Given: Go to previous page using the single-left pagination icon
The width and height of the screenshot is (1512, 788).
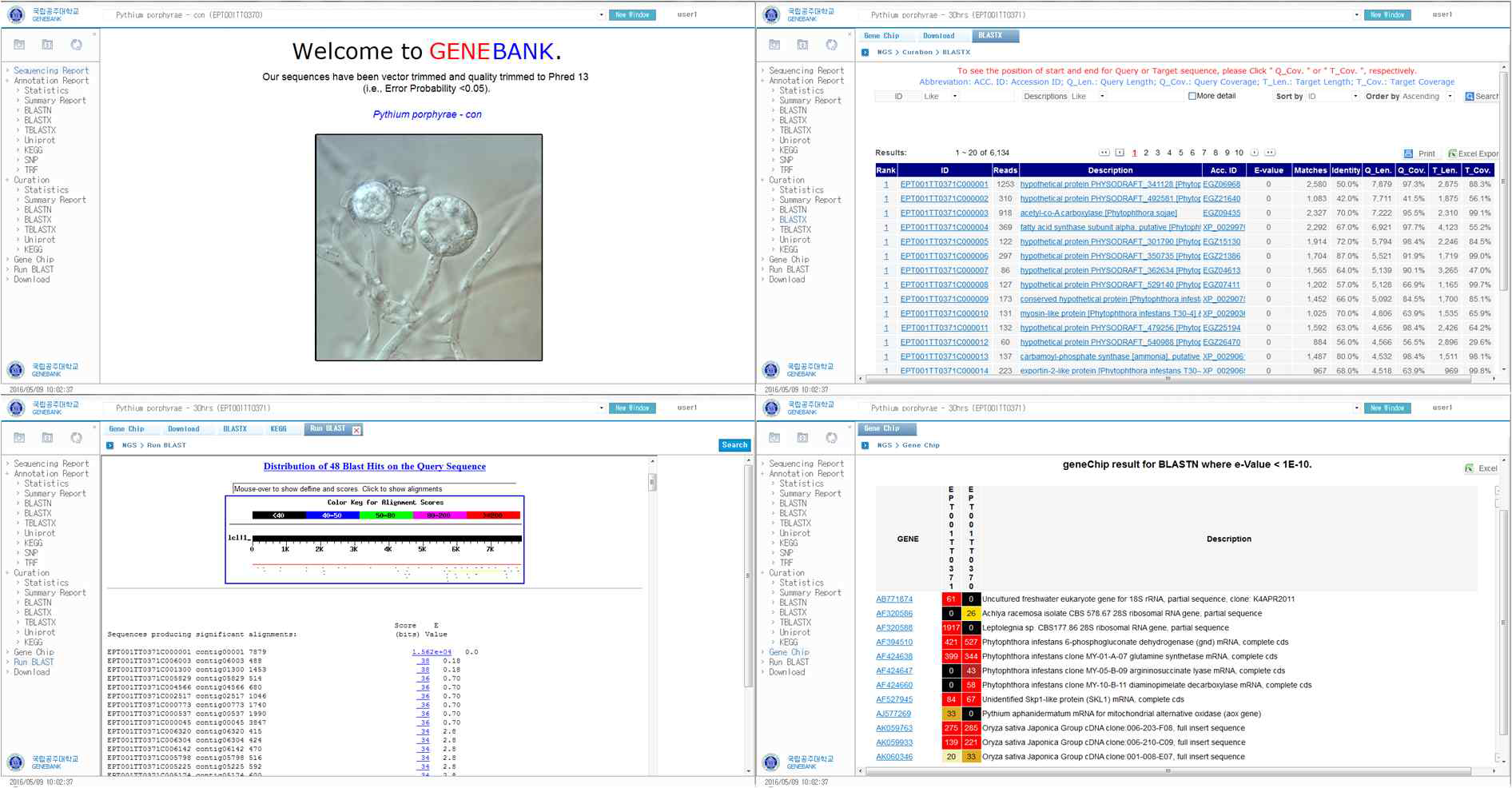Looking at the screenshot, I should (1120, 153).
